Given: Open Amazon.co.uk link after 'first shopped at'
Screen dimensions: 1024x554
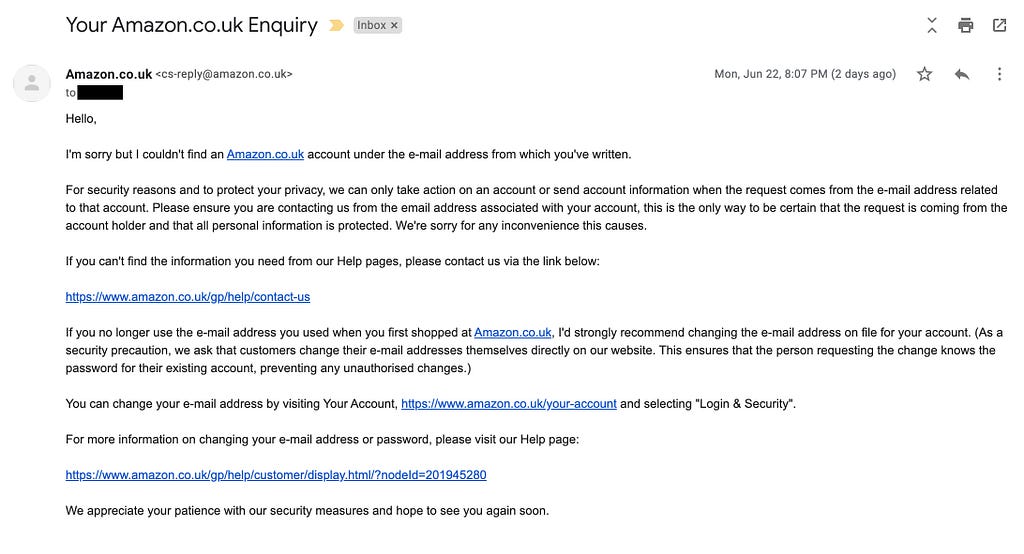Looking at the screenshot, I should [513, 333].
